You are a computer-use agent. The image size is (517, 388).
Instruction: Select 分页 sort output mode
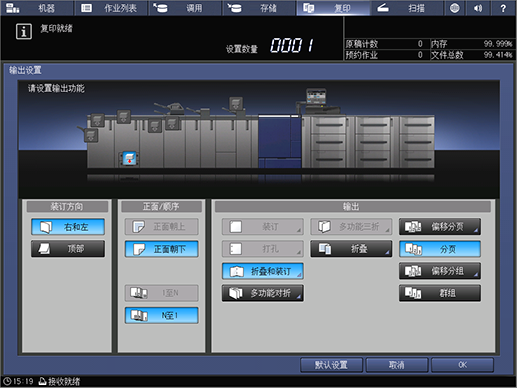pos(440,249)
